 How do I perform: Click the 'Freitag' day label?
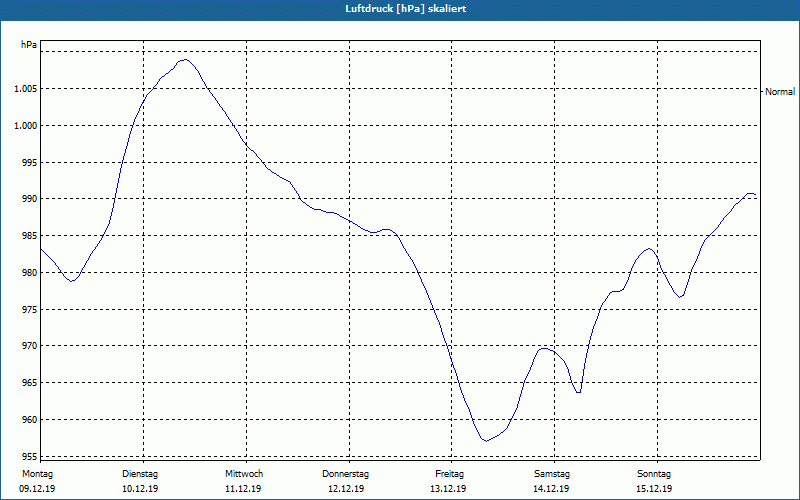tap(449, 474)
